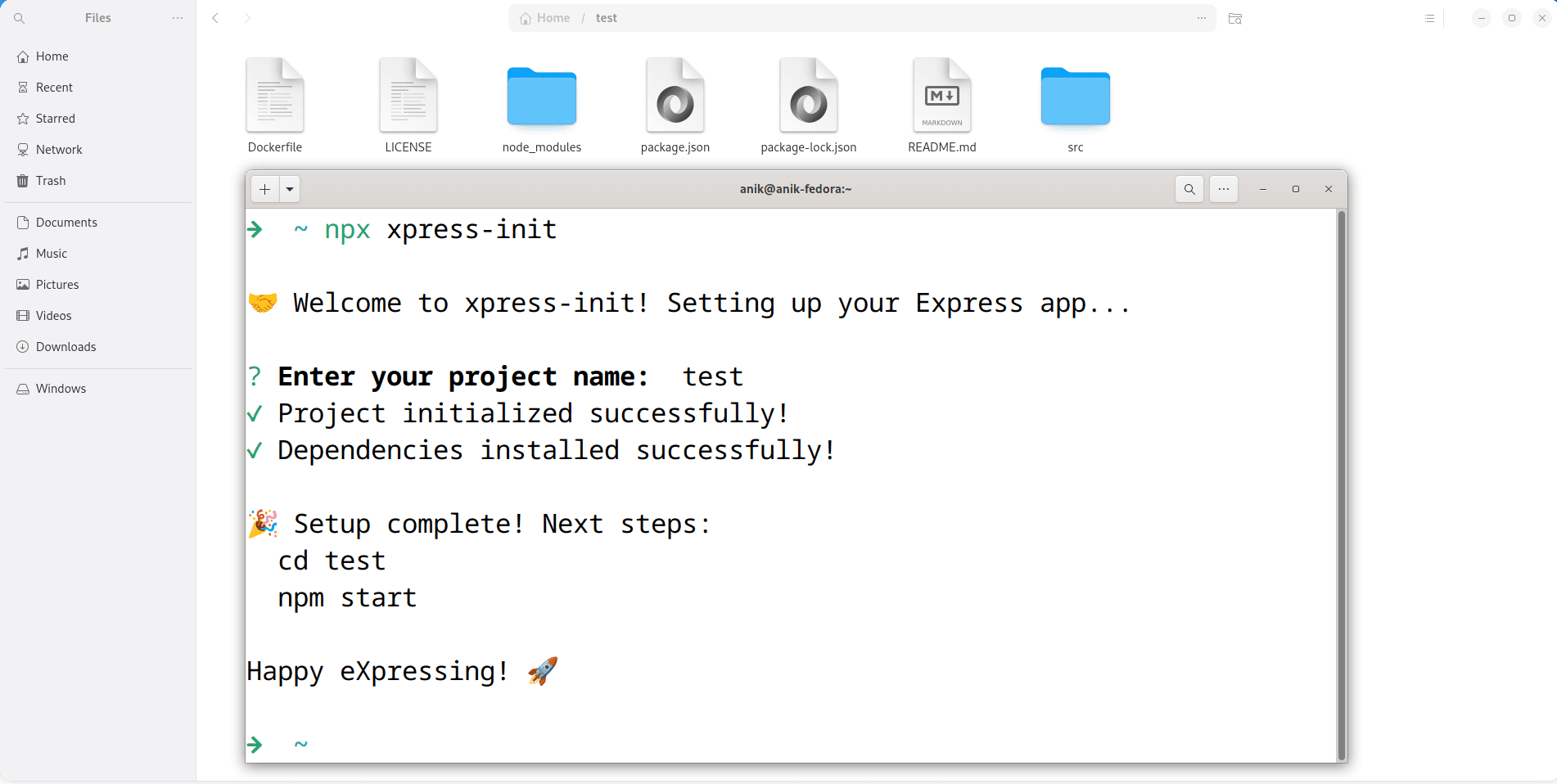Image resolution: width=1557 pixels, height=784 pixels.
Task: Open the node_modules folder
Action: [541, 96]
